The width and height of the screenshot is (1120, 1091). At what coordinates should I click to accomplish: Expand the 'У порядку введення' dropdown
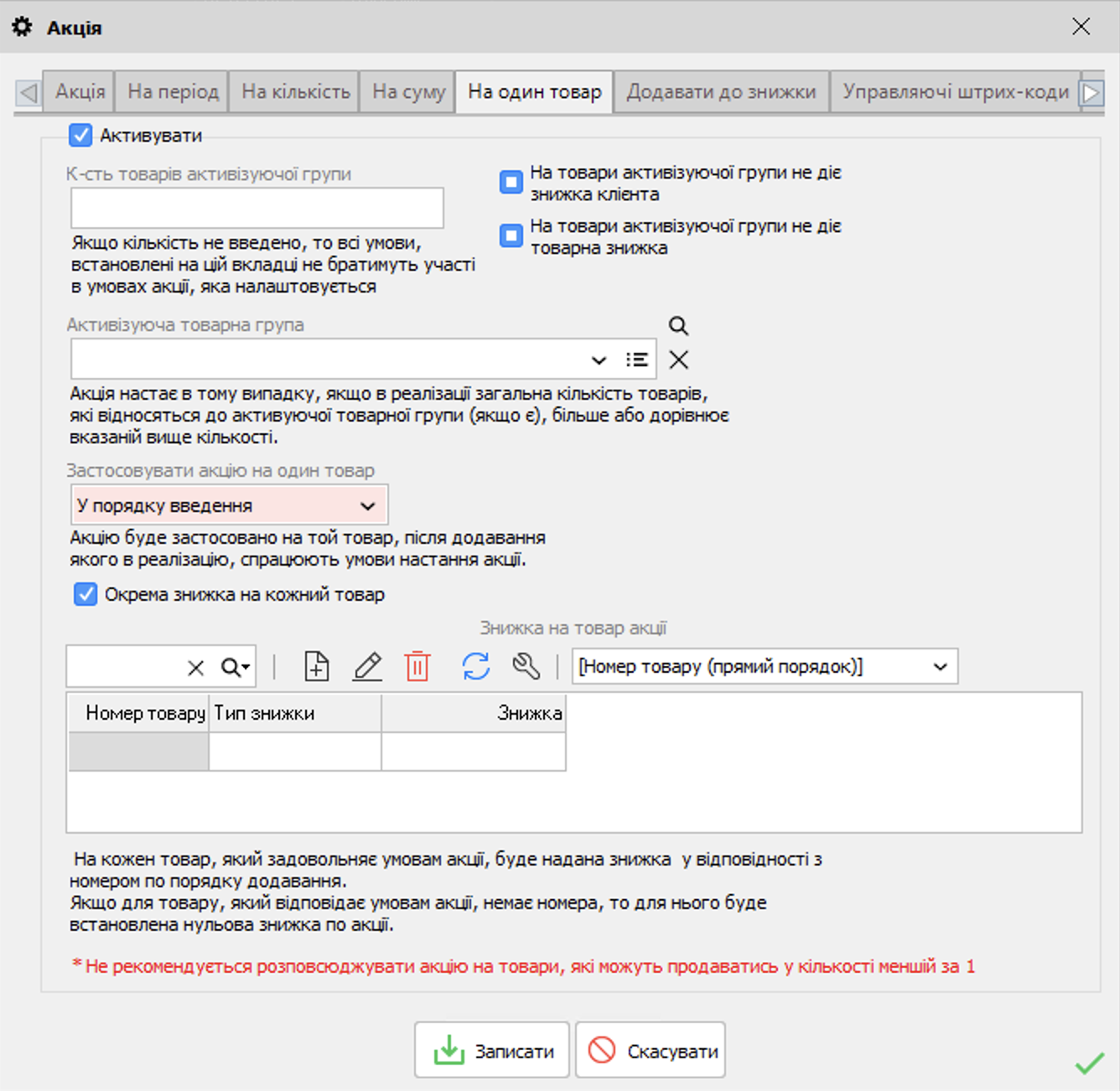click(x=367, y=506)
